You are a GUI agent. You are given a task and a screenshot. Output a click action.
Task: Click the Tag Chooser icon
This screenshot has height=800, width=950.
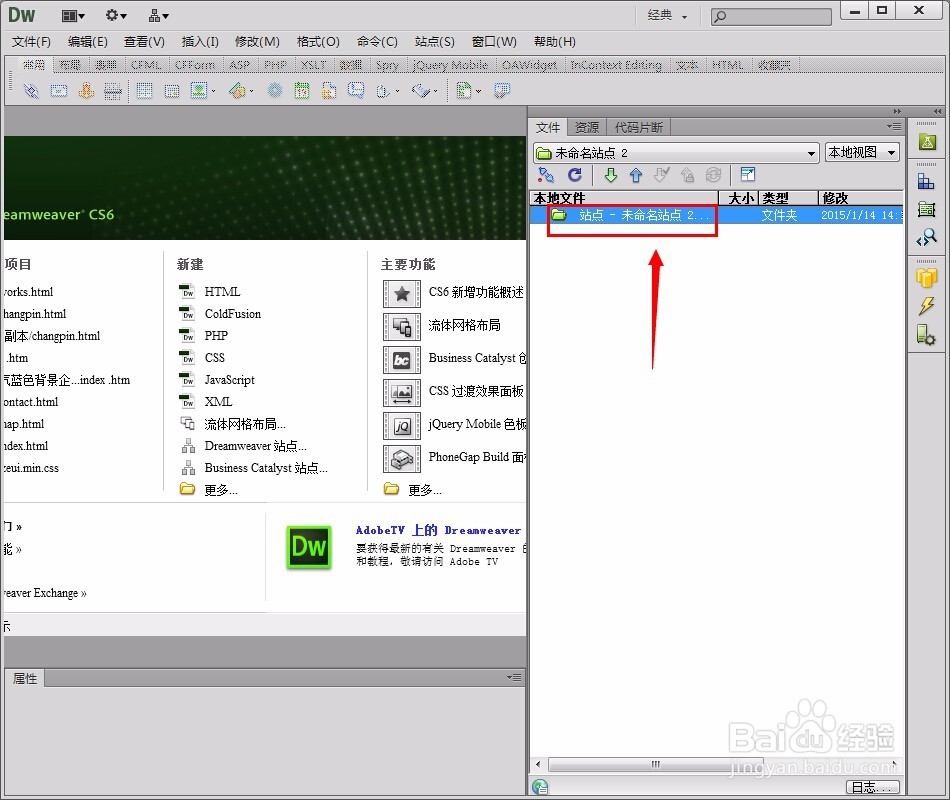(x=502, y=91)
